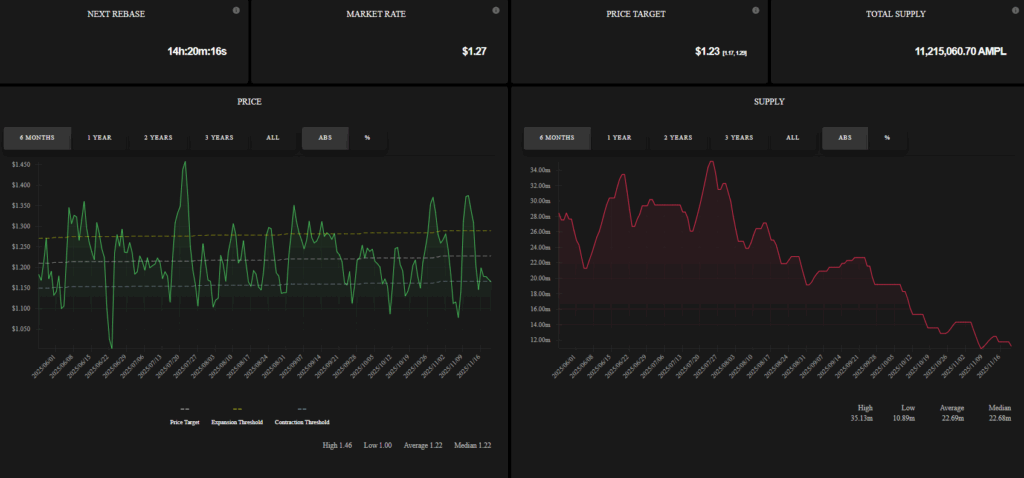Switch Supply chart to percent mode
The height and width of the screenshot is (478, 1024).
click(886, 137)
